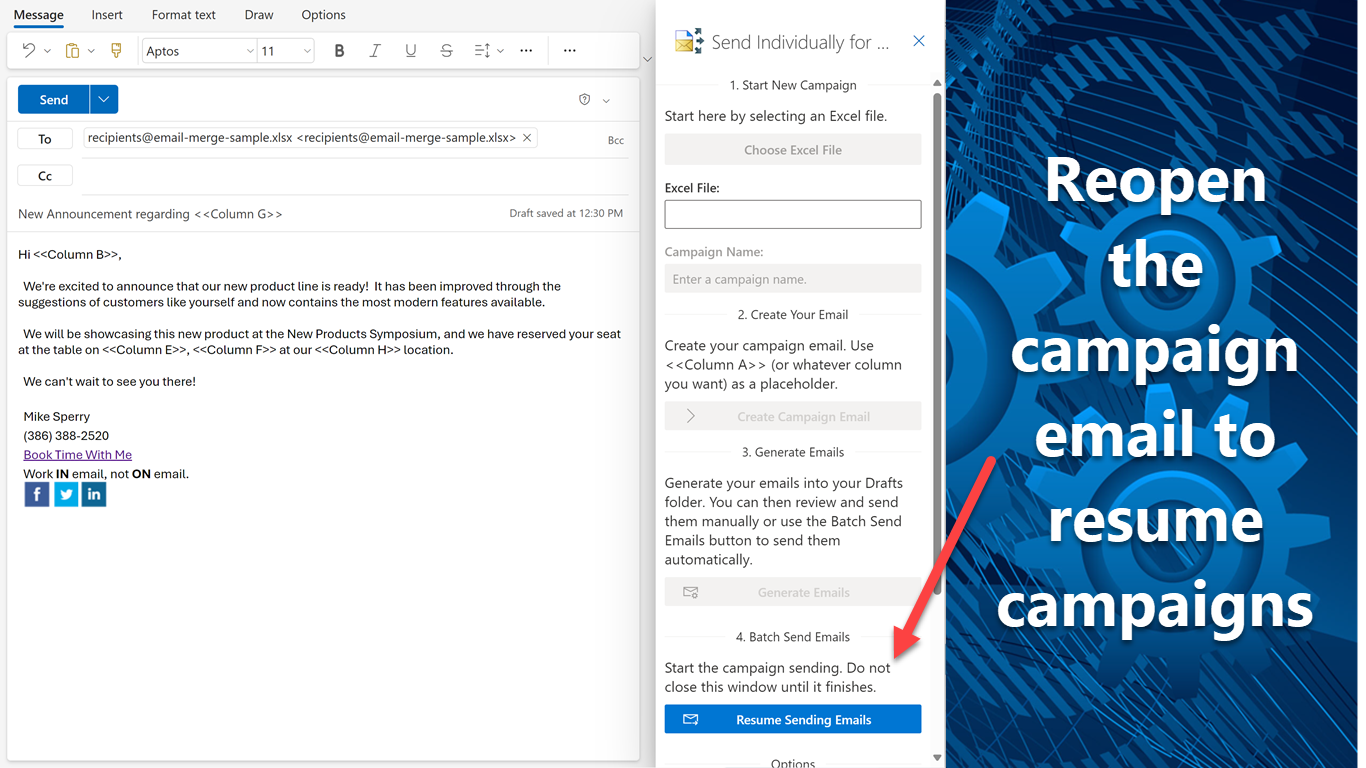Switch to the Insert tab
Screen dimensions: 1366x768
tap(107, 15)
